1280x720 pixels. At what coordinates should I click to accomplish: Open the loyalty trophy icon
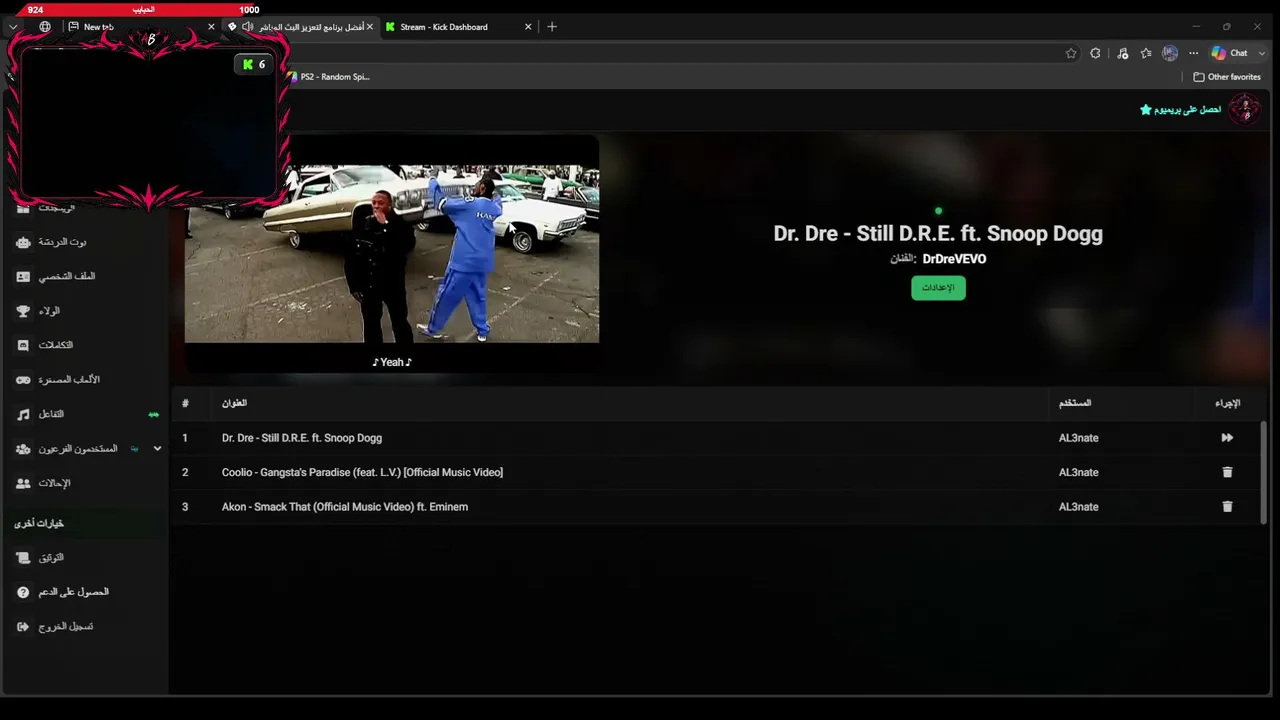(23, 311)
